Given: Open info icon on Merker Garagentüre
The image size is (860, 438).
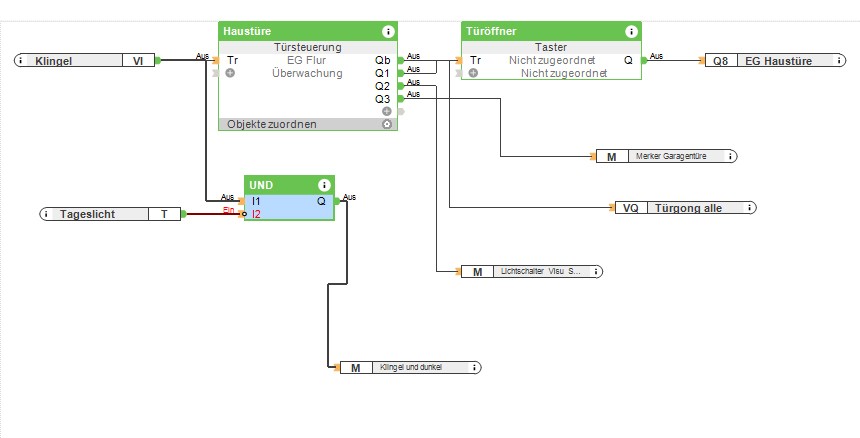Looking at the screenshot, I should pos(730,156).
